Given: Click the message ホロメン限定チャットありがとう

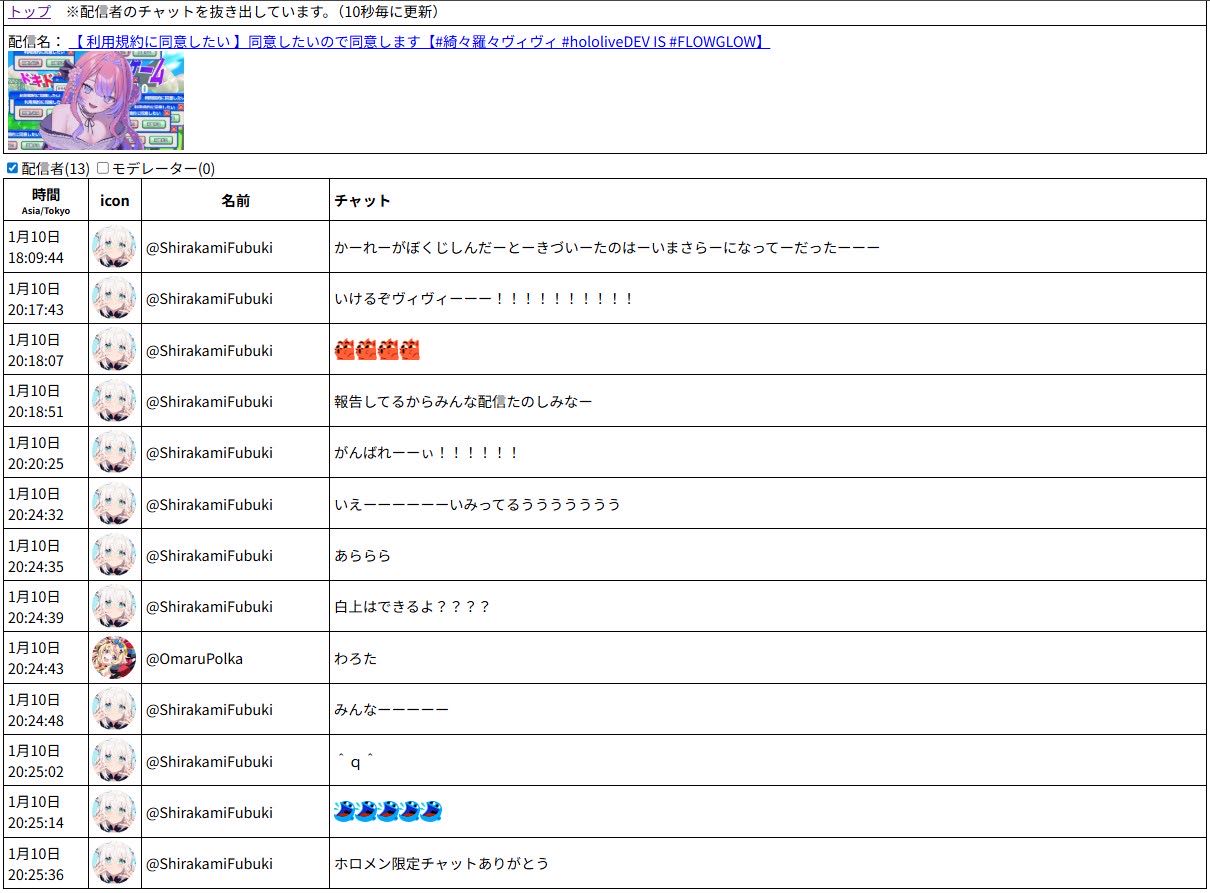Looking at the screenshot, I should tap(441, 863).
